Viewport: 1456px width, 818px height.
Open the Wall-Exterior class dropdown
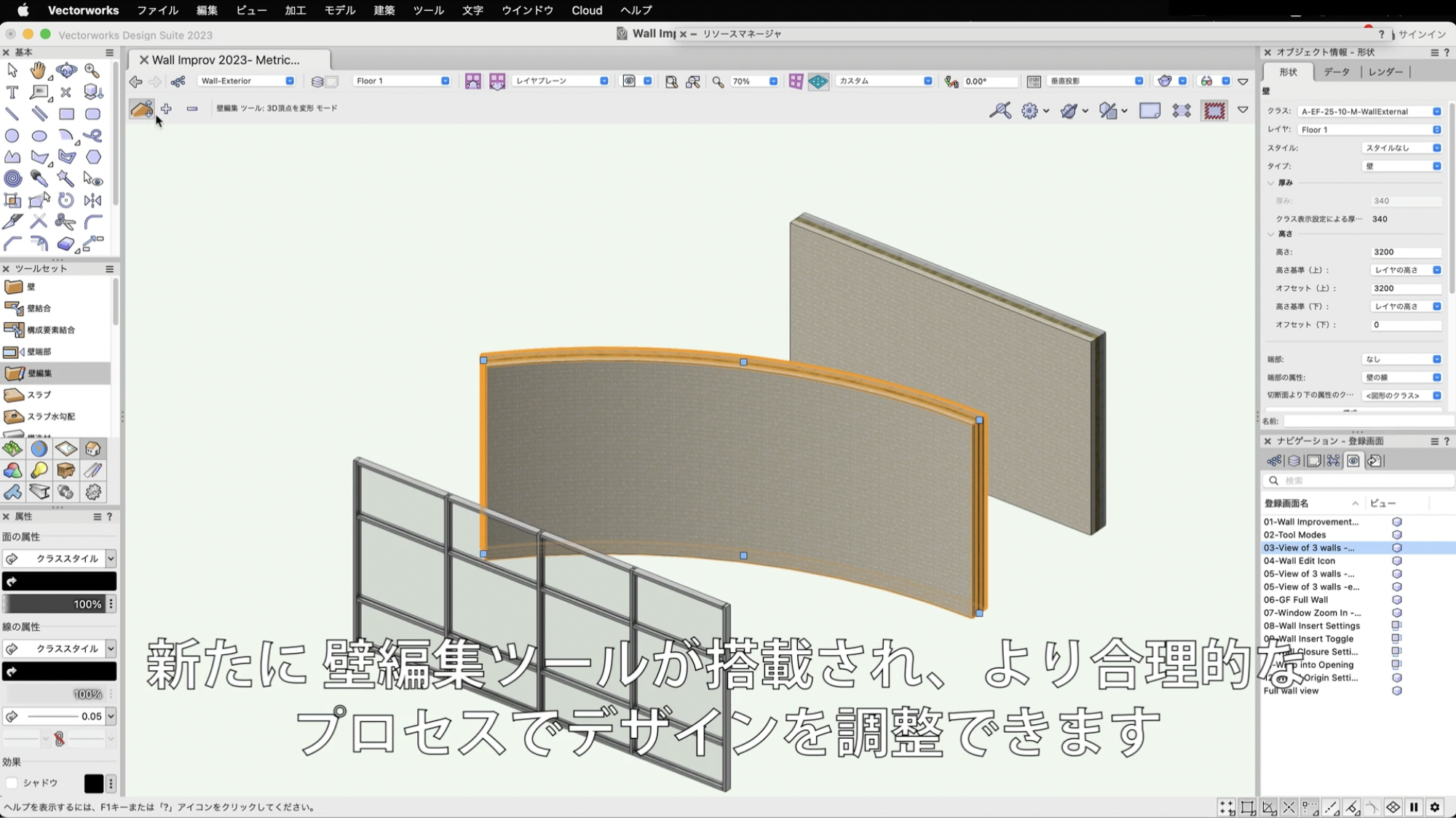pyautogui.click(x=248, y=82)
